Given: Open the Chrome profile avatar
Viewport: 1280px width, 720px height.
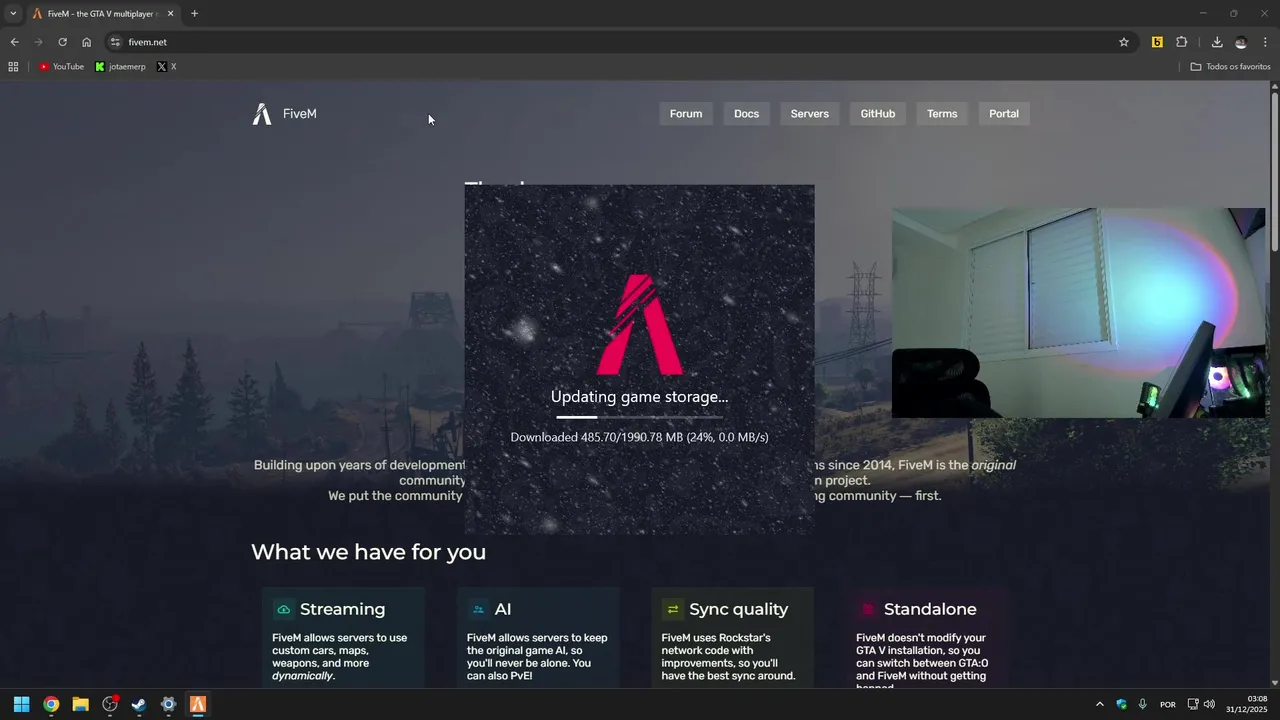Looking at the screenshot, I should [1241, 42].
